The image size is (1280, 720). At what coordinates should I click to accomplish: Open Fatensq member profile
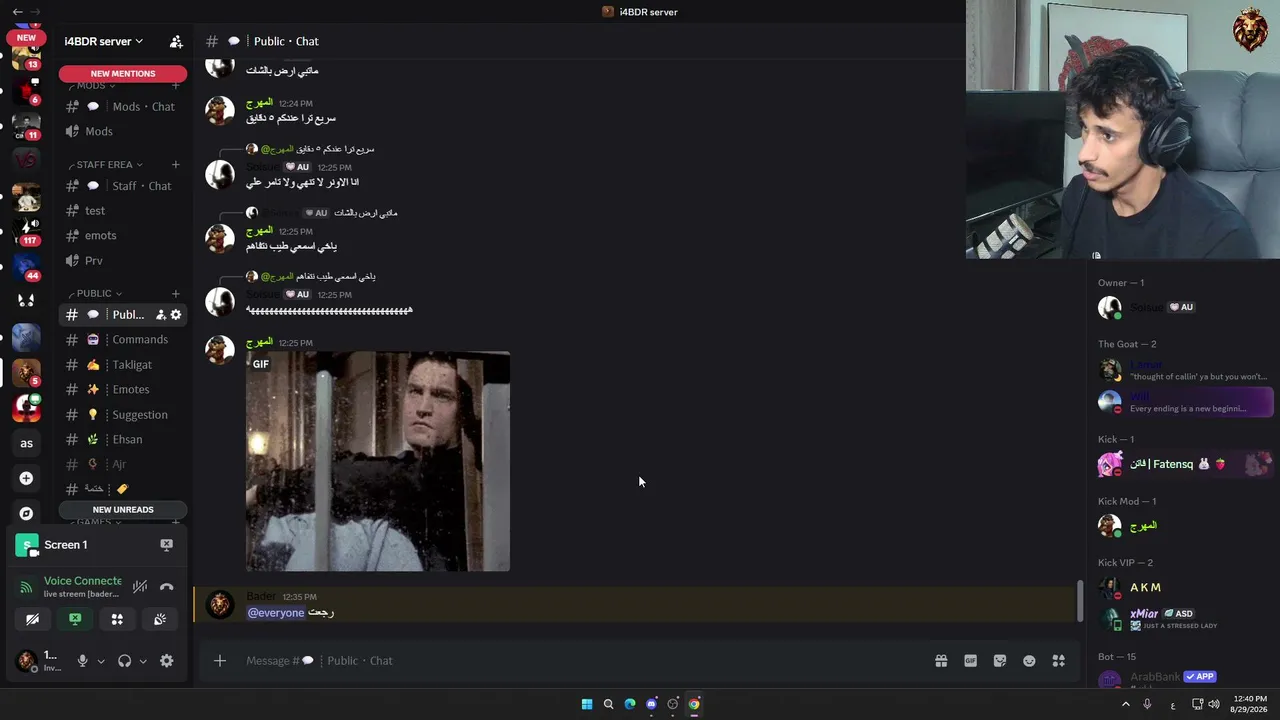click(x=1185, y=464)
